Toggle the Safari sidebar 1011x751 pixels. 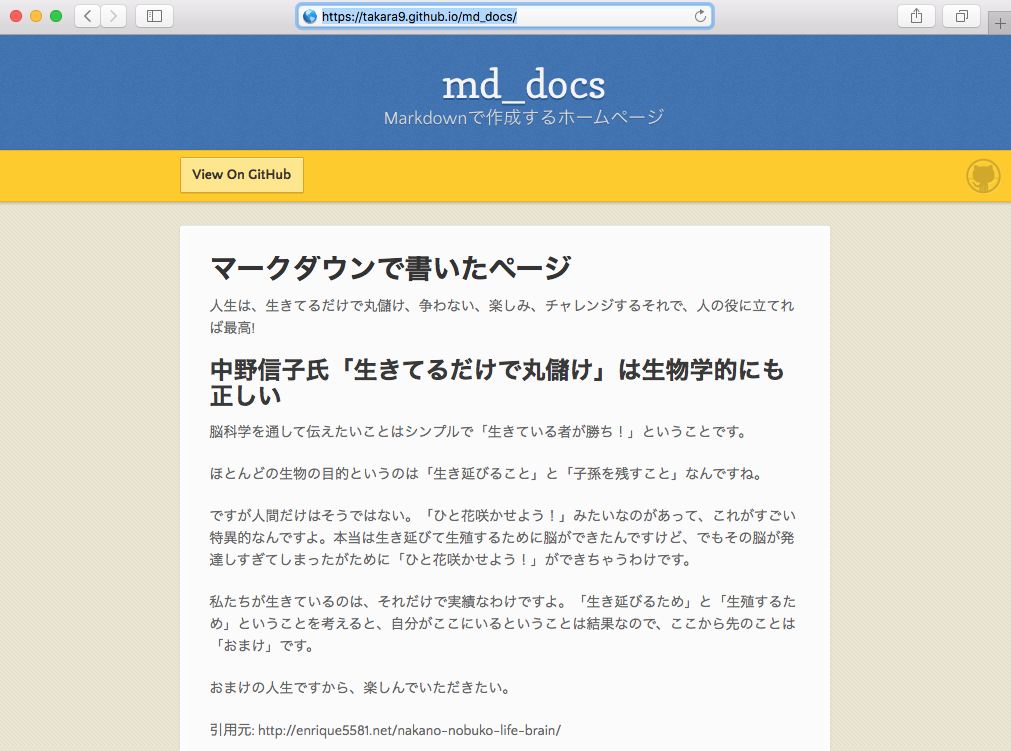153,16
